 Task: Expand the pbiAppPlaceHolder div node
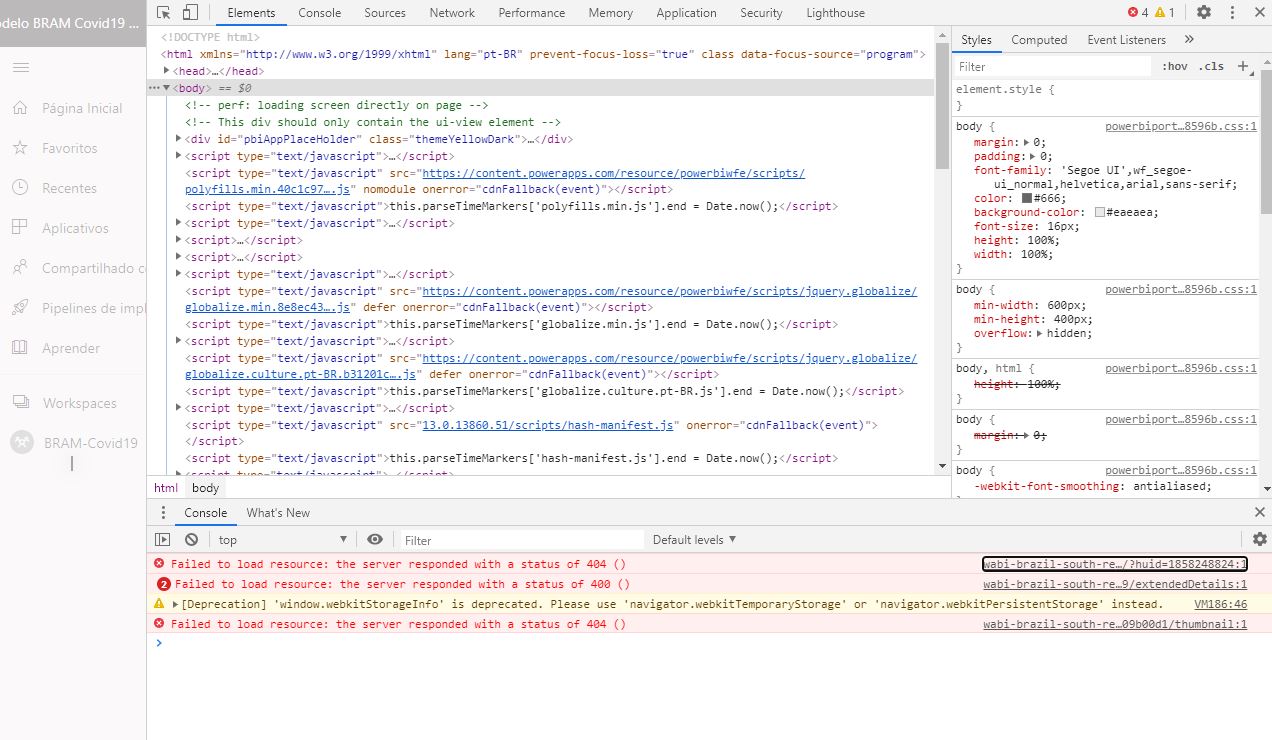(178, 139)
